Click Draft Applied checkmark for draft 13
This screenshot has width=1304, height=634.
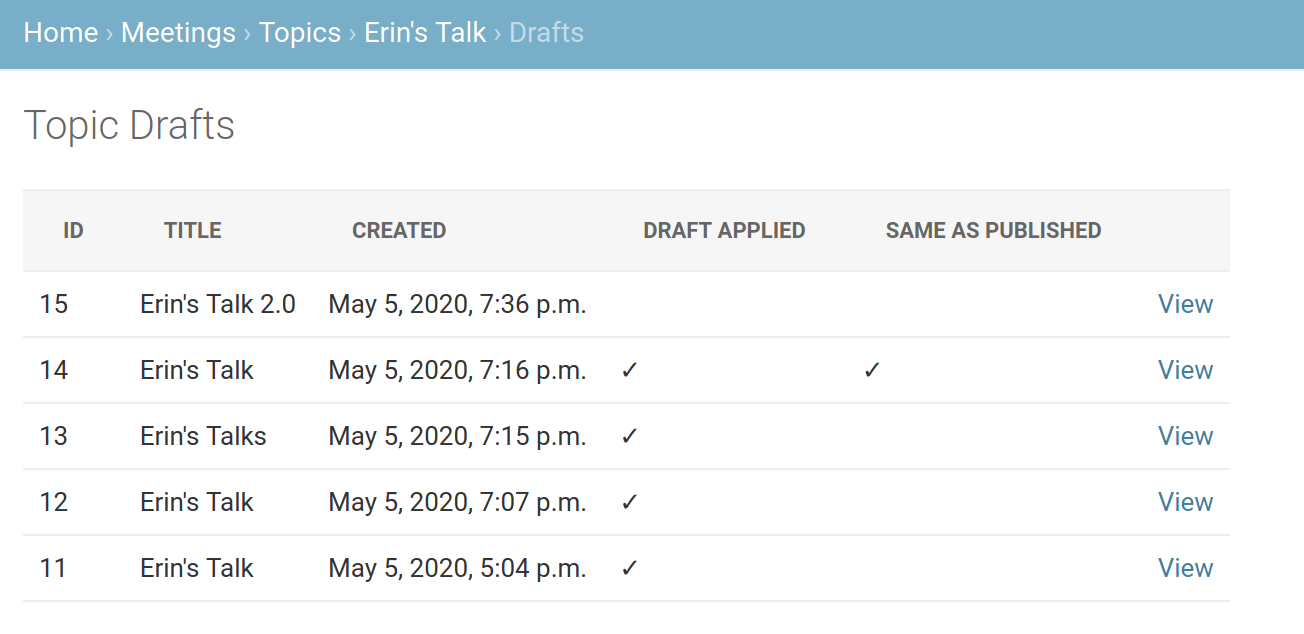coord(629,436)
